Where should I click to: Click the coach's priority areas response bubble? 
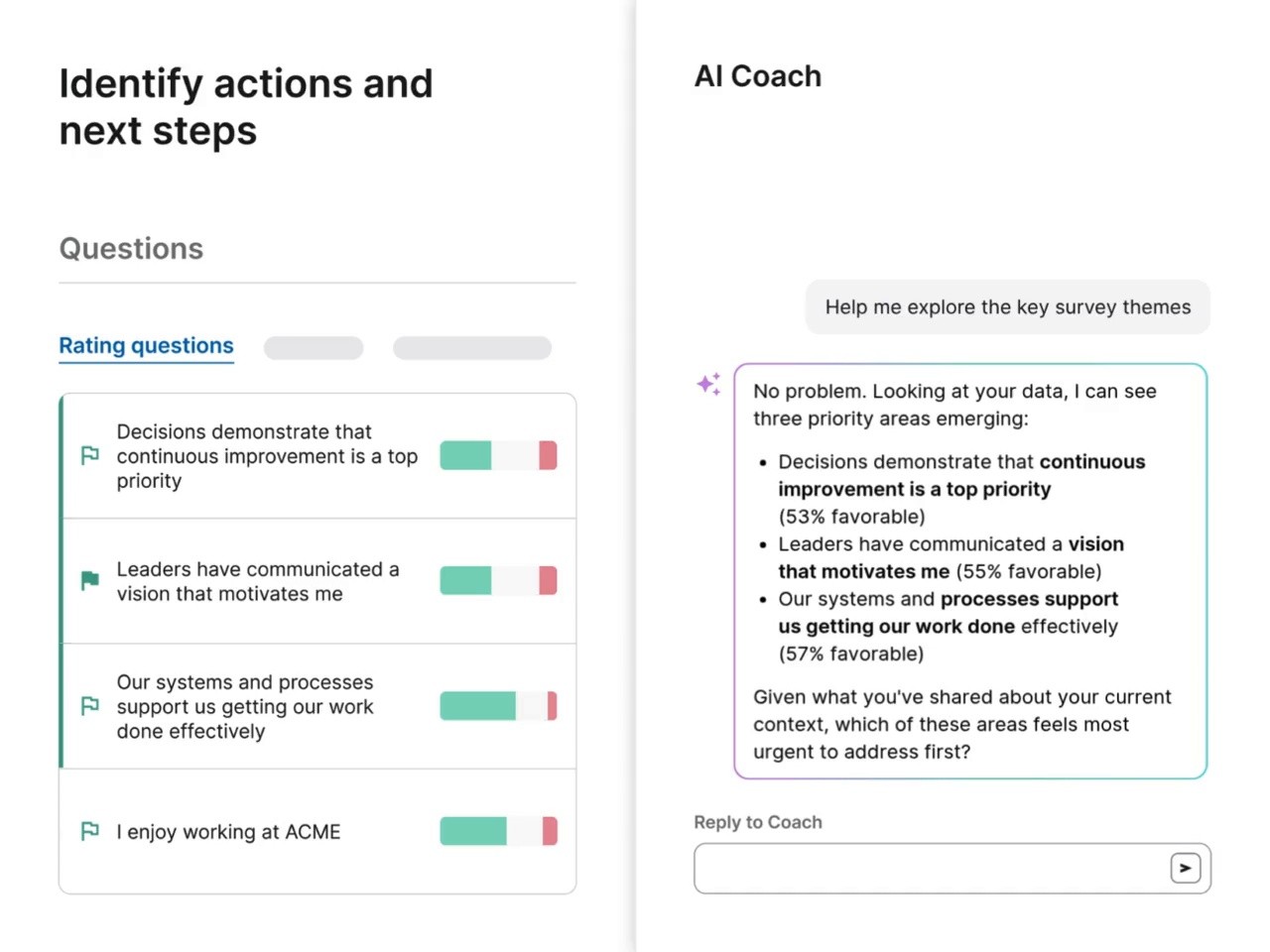pyautogui.click(x=970, y=571)
